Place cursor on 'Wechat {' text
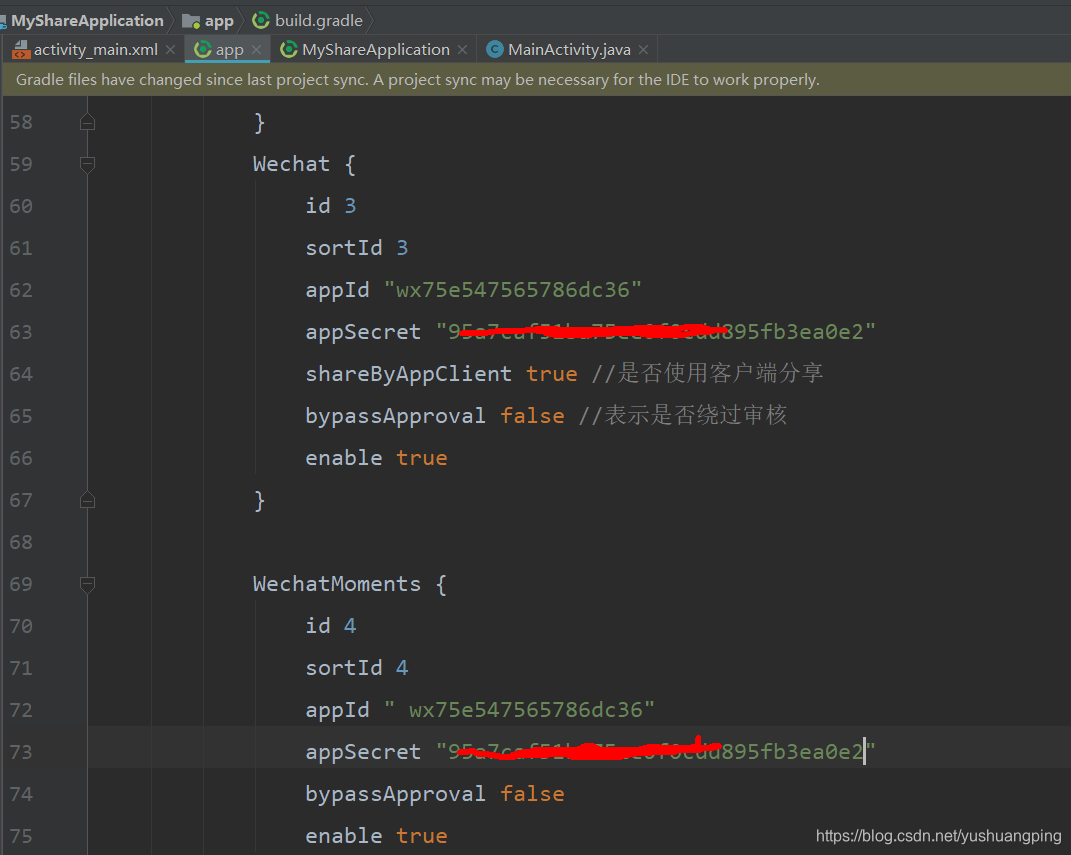1071x855 pixels. 304,165
